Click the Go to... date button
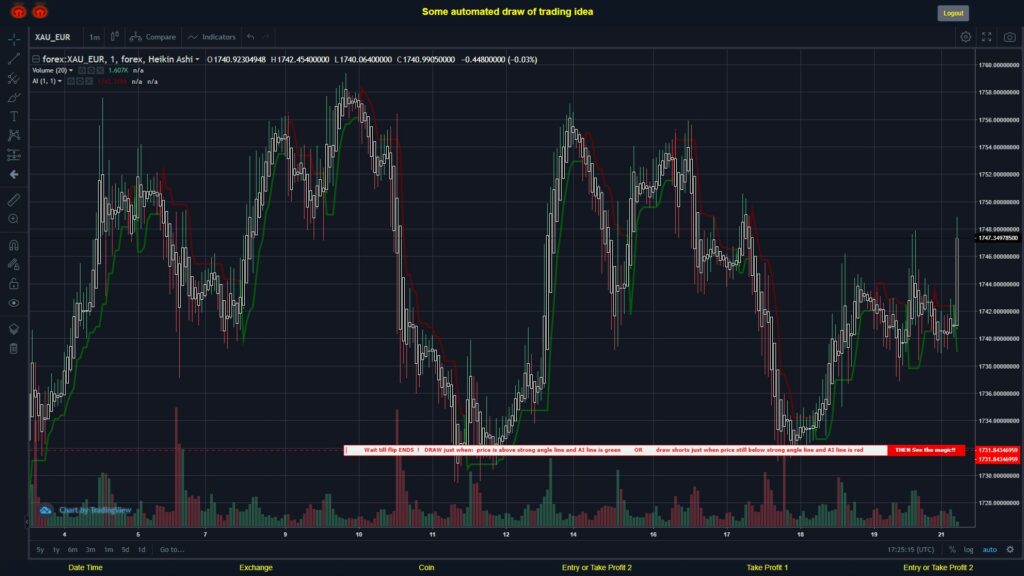 (172, 550)
